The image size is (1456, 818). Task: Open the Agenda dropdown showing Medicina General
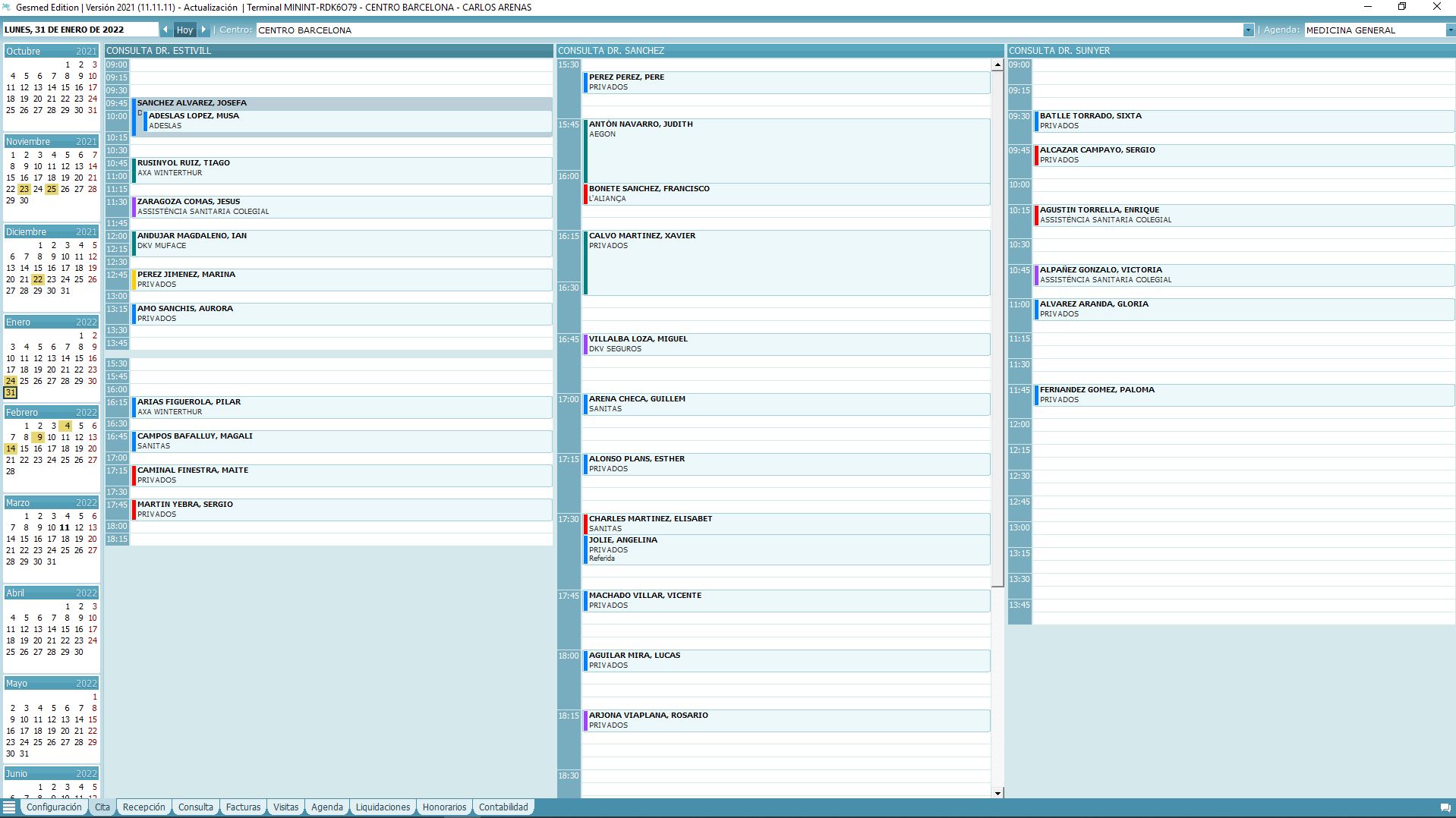point(1449,30)
